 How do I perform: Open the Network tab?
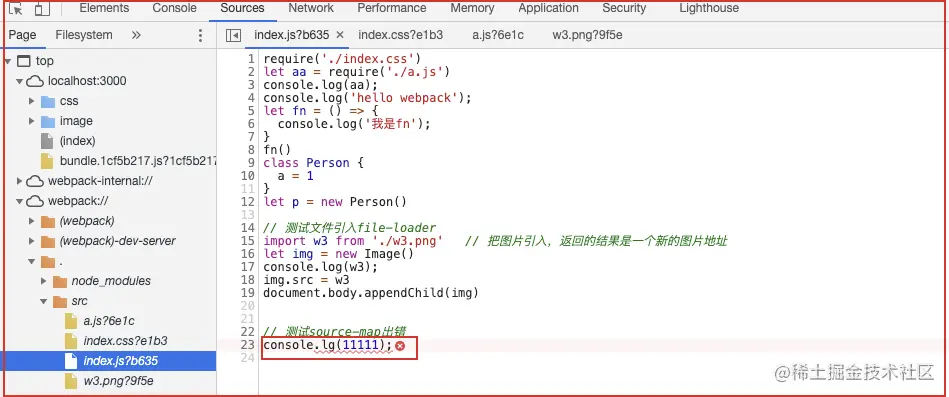click(x=311, y=8)
